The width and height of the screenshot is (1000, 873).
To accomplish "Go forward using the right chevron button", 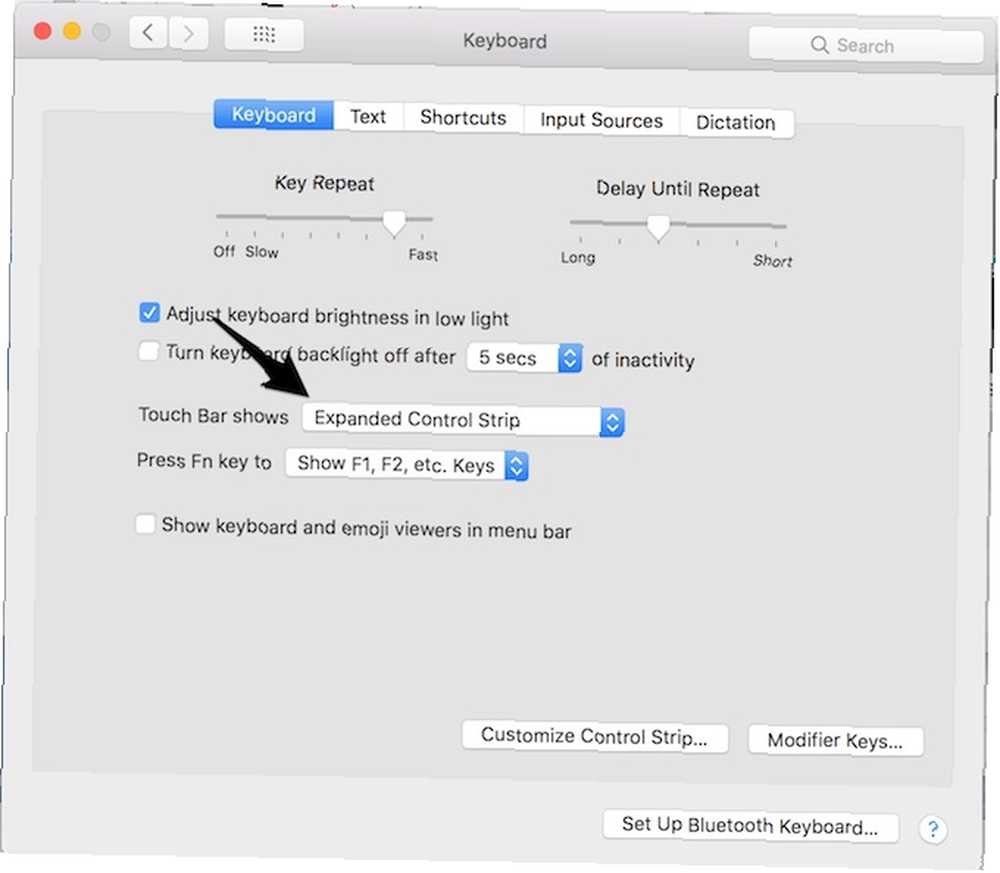I will tap(188, 33).
